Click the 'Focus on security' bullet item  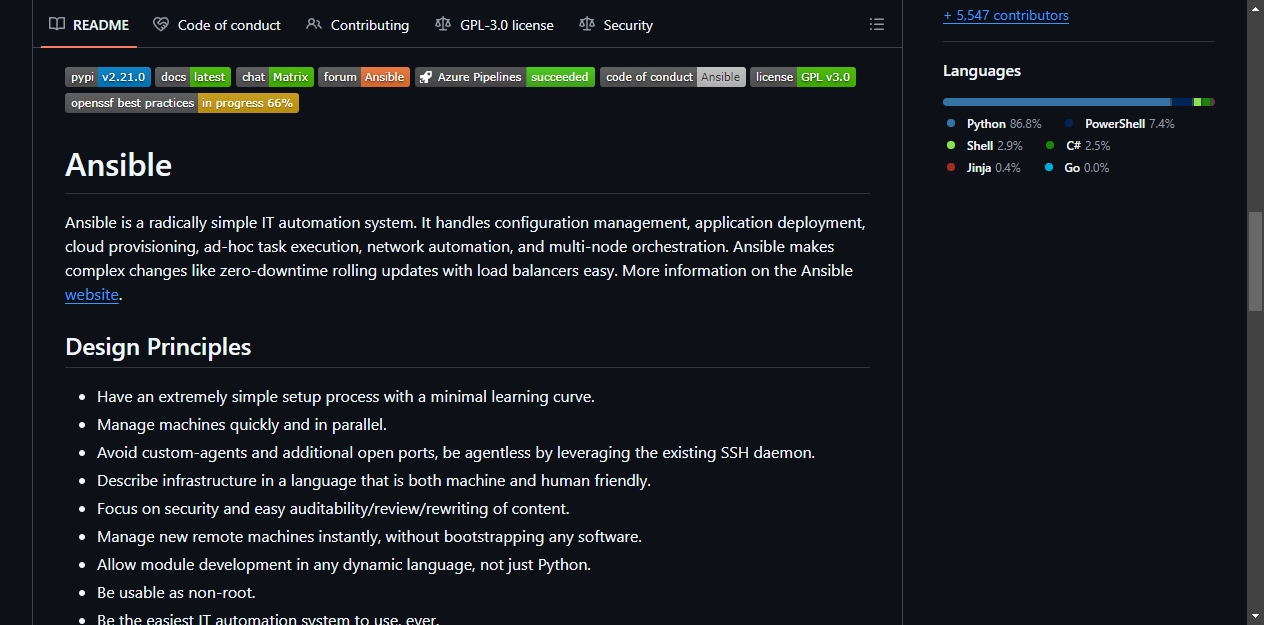(333, 509)
